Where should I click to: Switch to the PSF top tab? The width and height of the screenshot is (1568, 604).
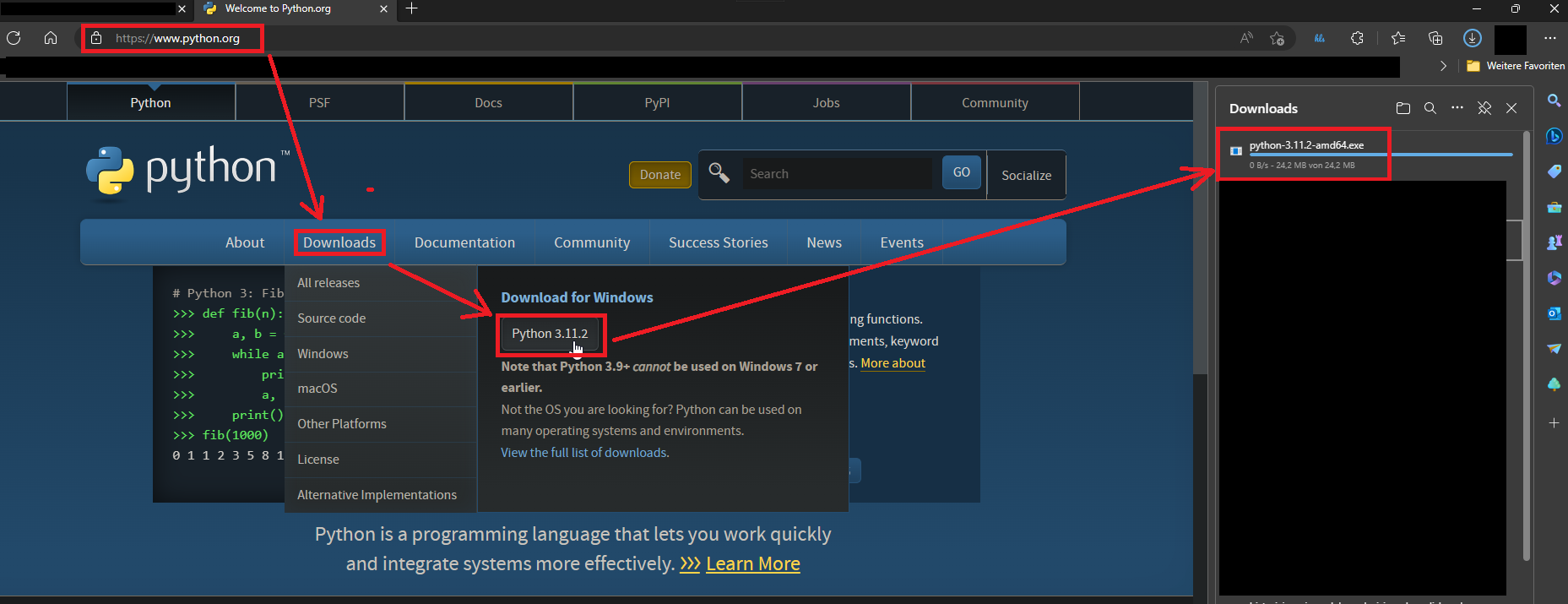(319, 102)
